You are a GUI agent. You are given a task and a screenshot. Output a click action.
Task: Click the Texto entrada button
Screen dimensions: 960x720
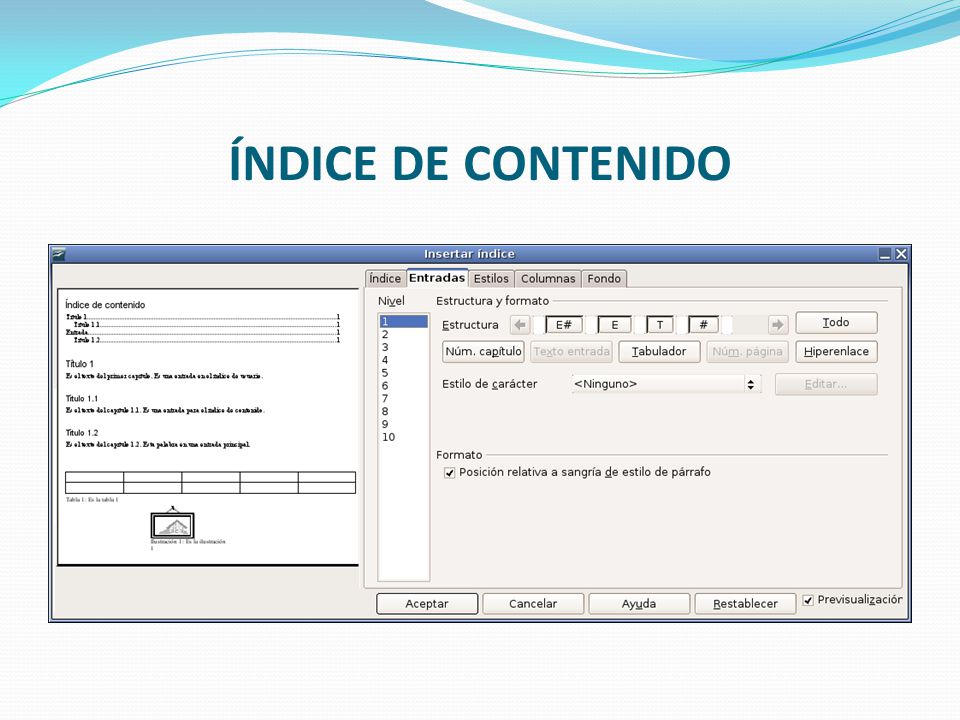coord(571,351)
